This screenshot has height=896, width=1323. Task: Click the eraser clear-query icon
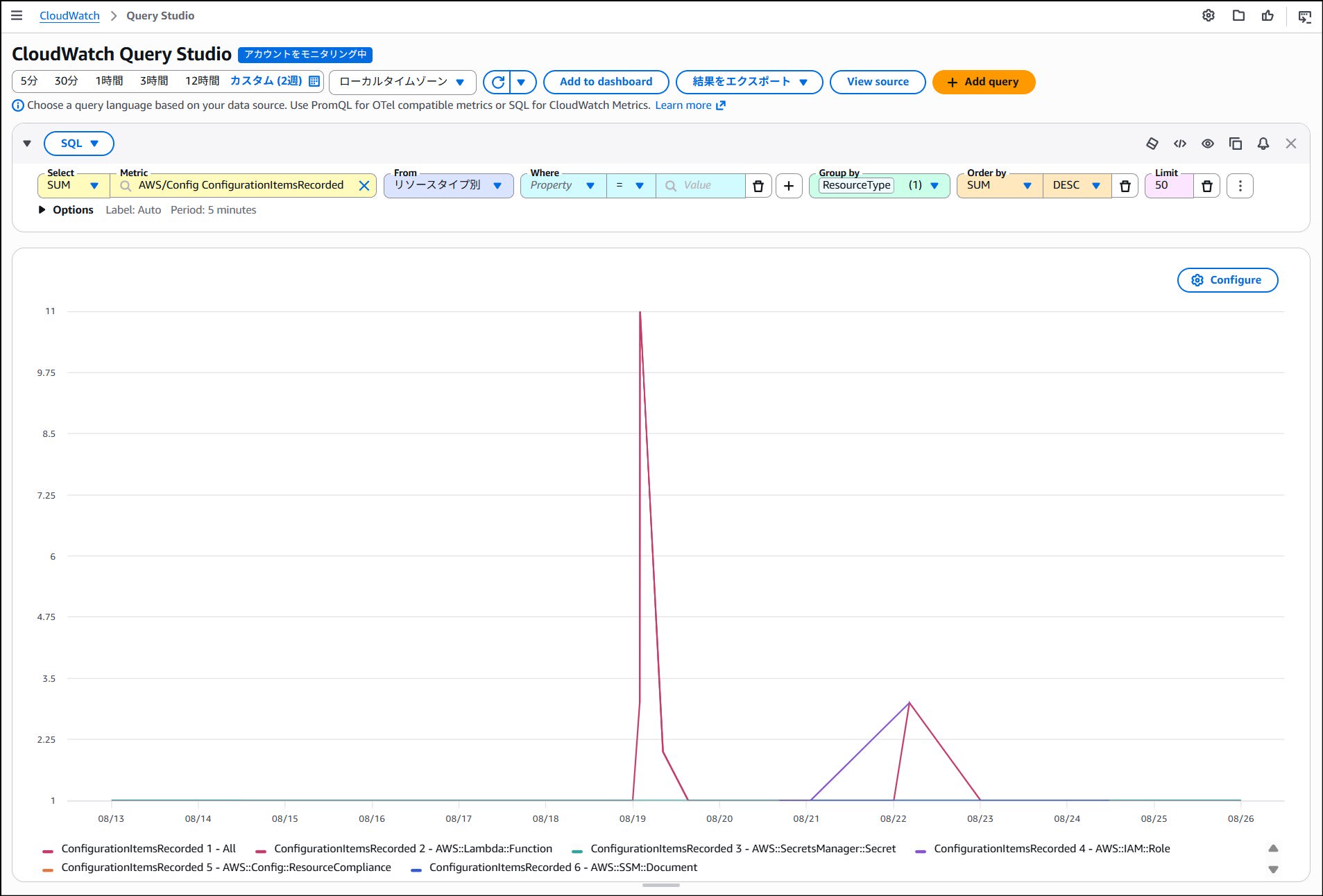click(1152, 144)
